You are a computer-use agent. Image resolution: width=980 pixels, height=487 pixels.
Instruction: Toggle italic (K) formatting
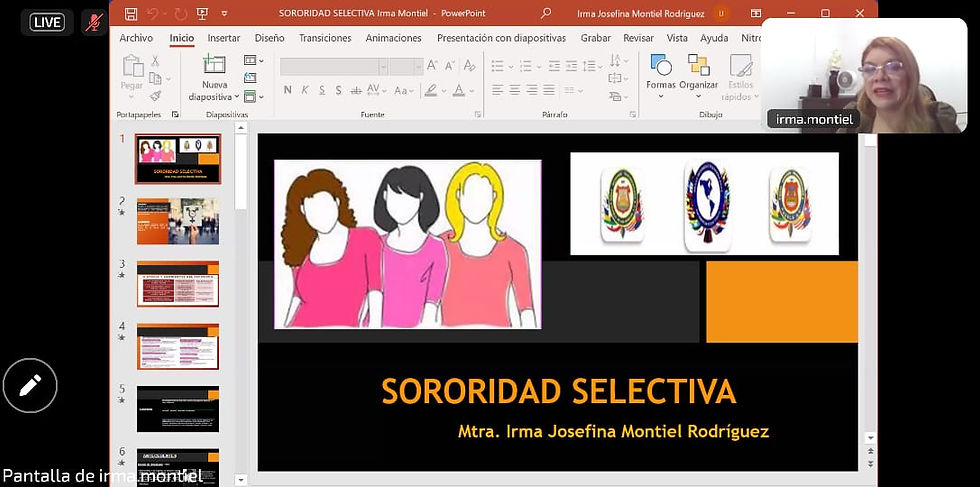(x=304, y=90)
